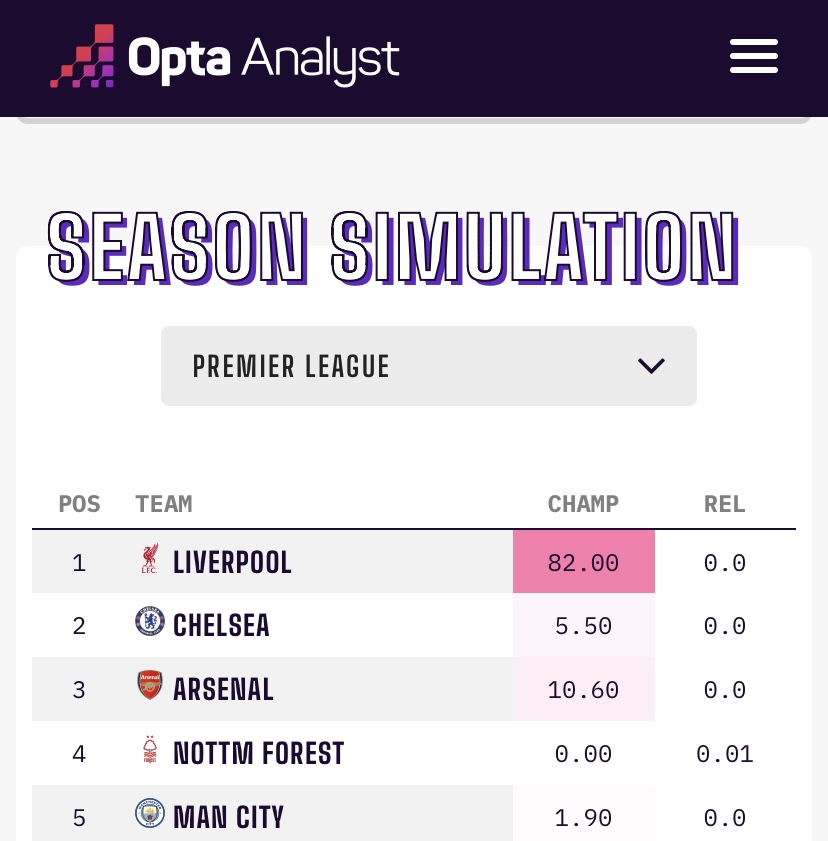Open the hamburger menu
This screenshot has width=828, height=841.
(x=753, y=56)
